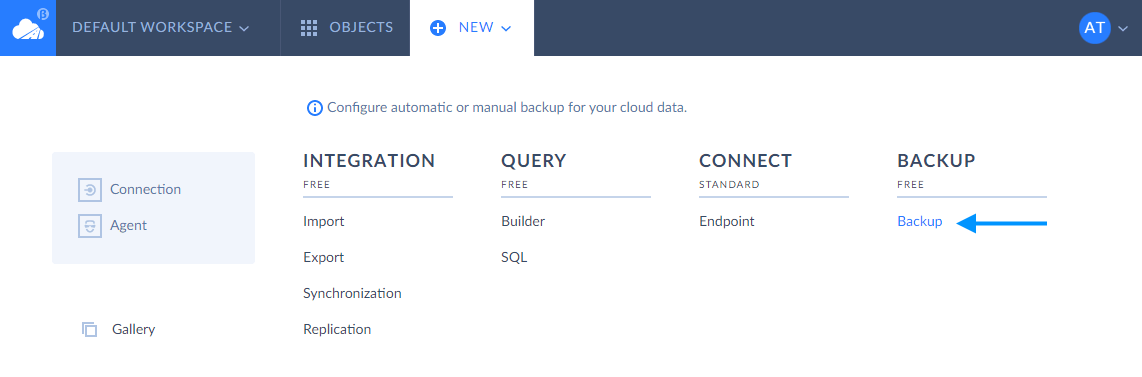Screen dimensions: 1142x377
Task: Click the Gallery icon
Action: (x=90, y=330)
